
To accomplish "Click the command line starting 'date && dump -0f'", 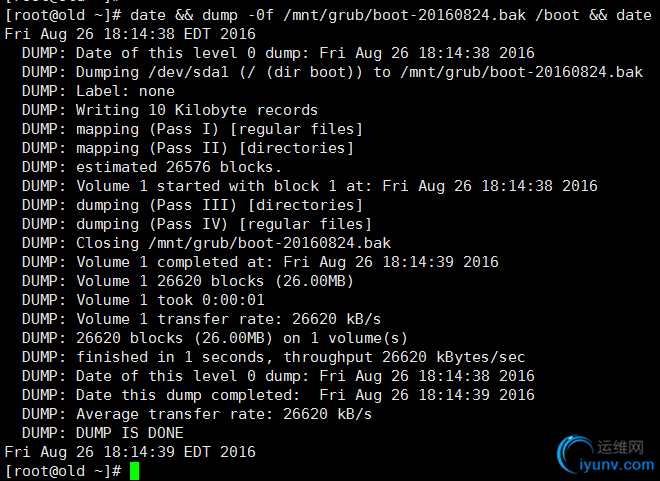I will (x=328, y=15).
